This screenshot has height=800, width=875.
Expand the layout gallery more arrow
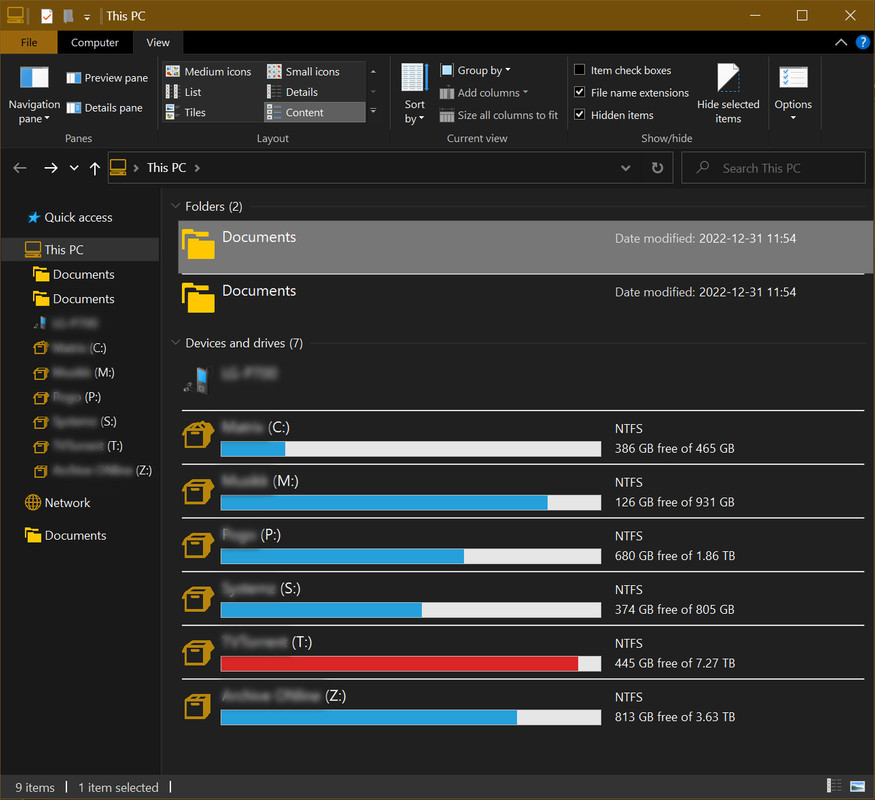[373, 111]
